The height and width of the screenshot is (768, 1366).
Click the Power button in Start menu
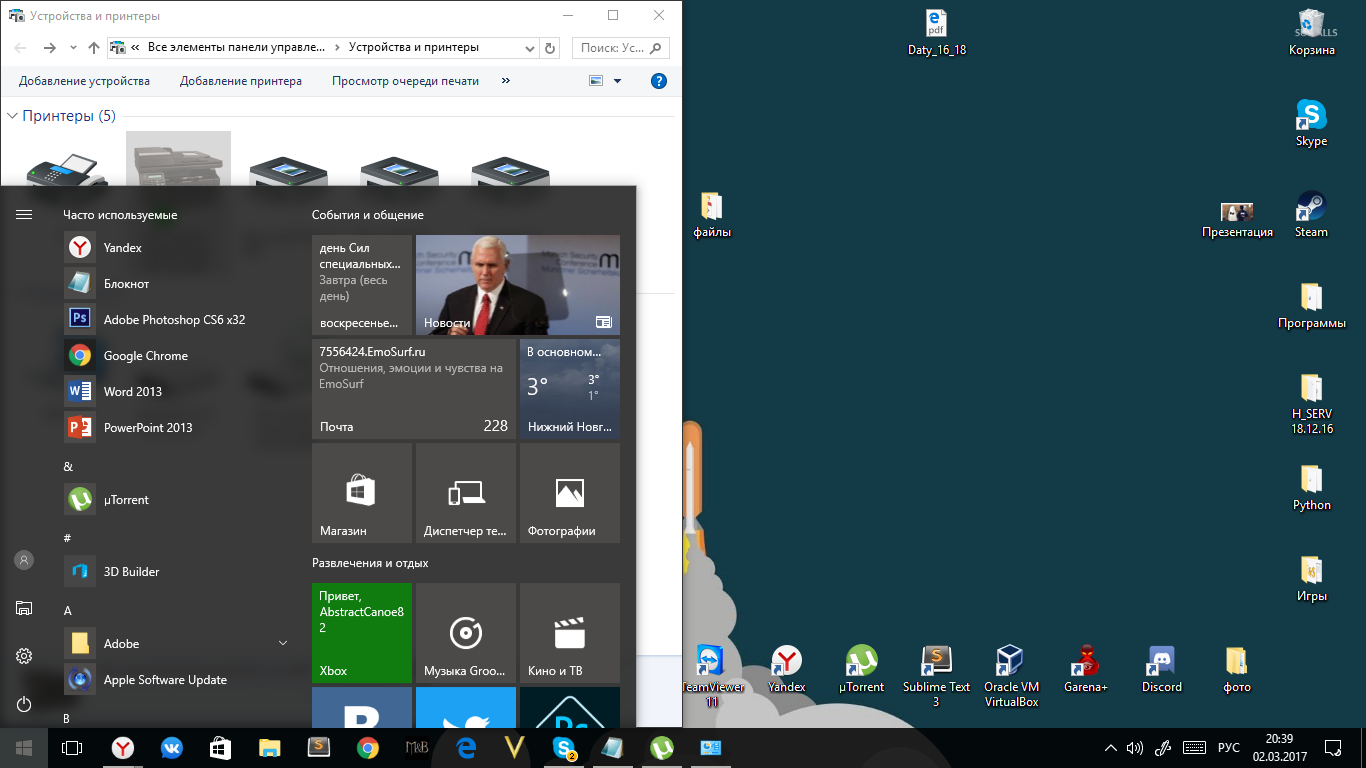(x=24, y=704)
